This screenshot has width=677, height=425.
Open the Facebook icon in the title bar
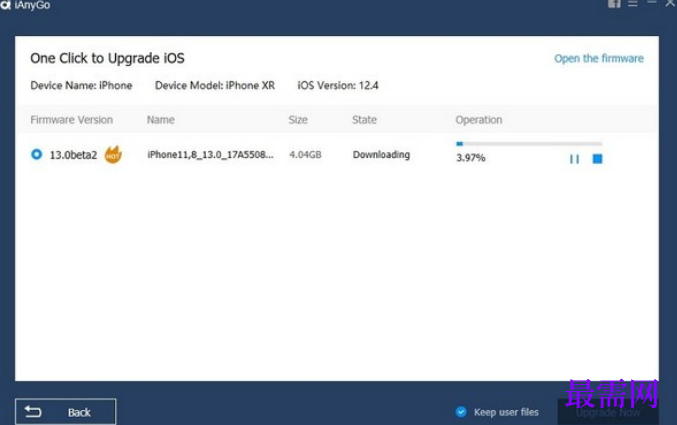pyautogui.click(x=614, y=4)
